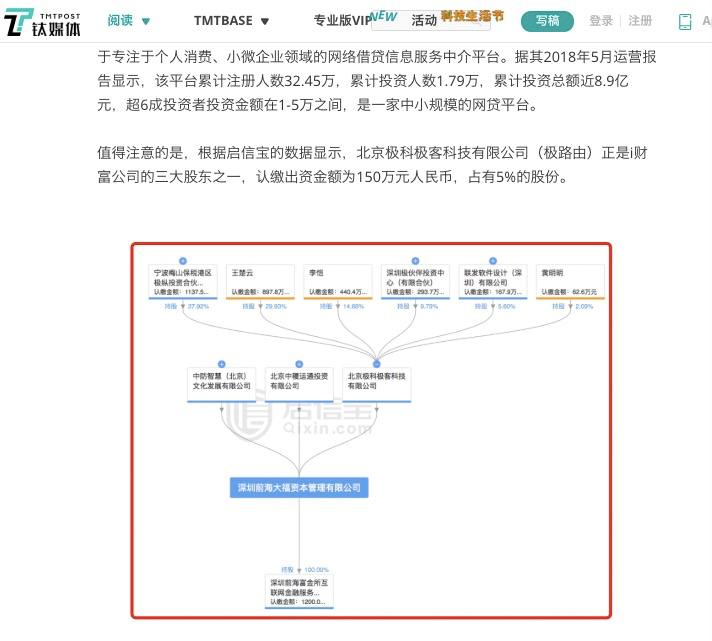The height and width of the screenshot is (641, 712).
Task: Select the 深圳前海富金所互联网金融服务 node
Action: click(x=299, y=592)
